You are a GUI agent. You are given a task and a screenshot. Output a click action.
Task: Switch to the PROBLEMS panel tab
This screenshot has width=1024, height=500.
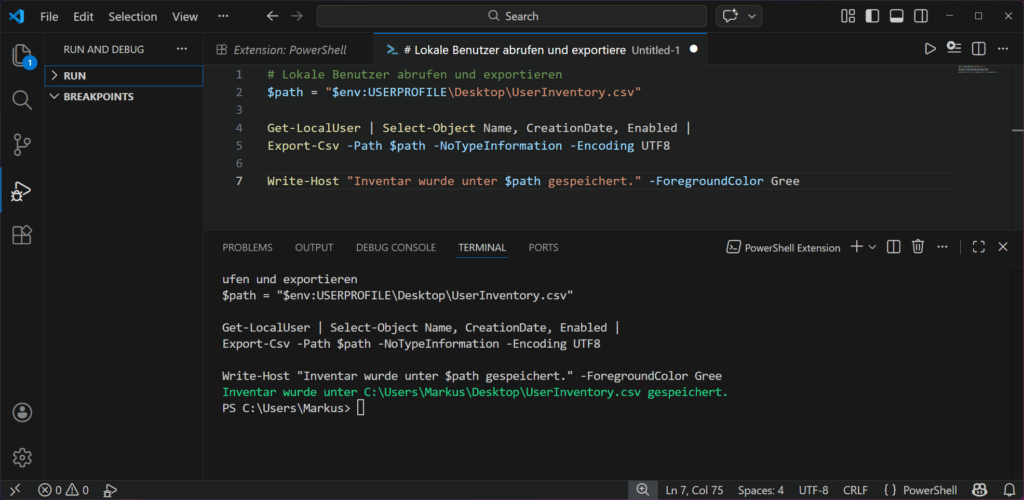pyautogui.click(x=248, y=247)
